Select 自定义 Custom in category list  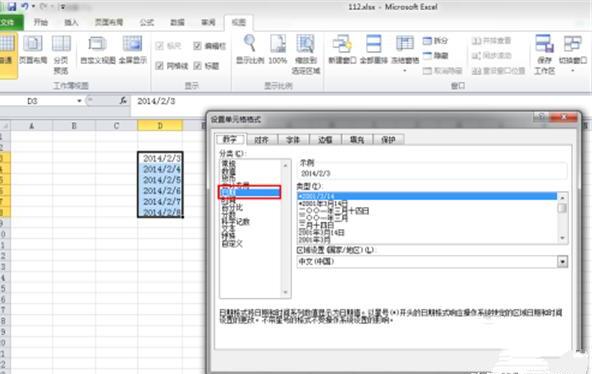point(232,244)
